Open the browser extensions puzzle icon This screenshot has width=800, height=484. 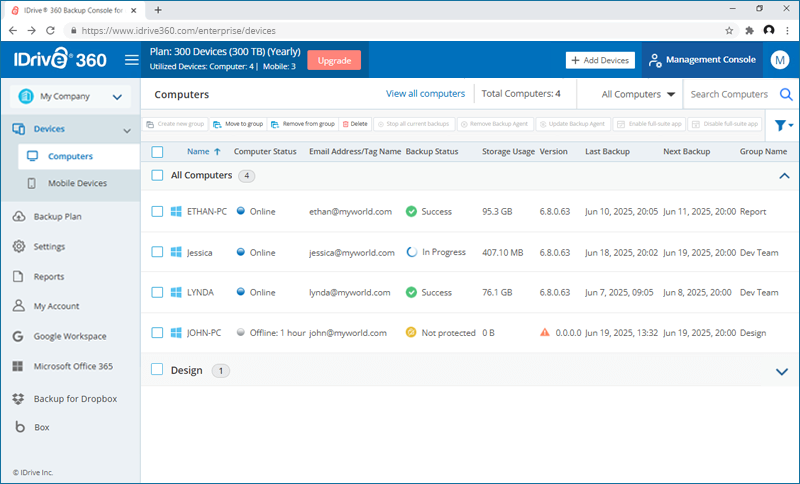click(749, 31)
